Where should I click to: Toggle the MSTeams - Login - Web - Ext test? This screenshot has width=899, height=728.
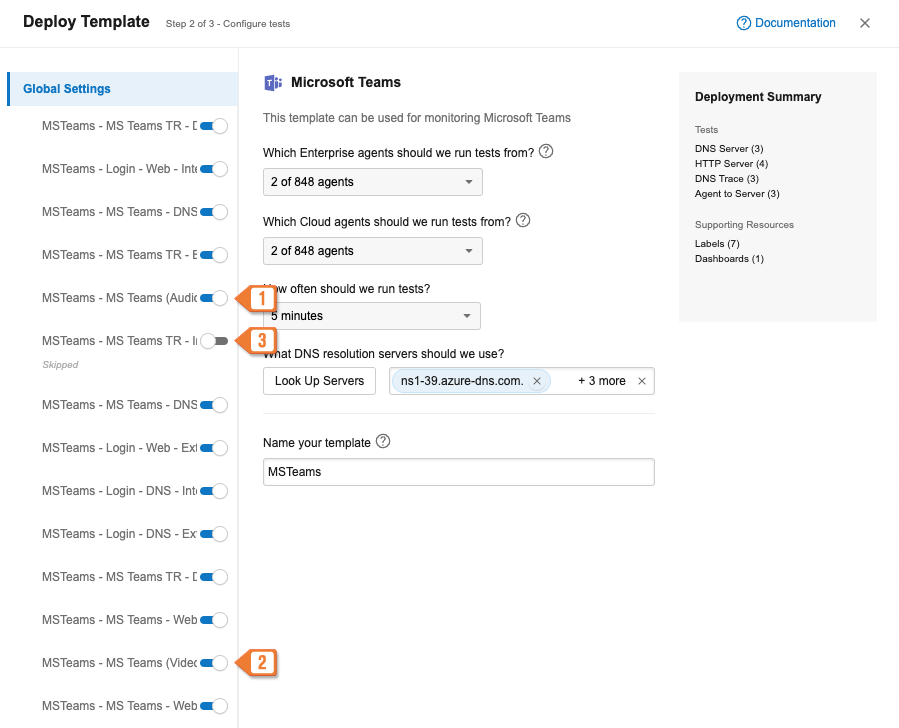pyautogui.click(x=214, y=448)
